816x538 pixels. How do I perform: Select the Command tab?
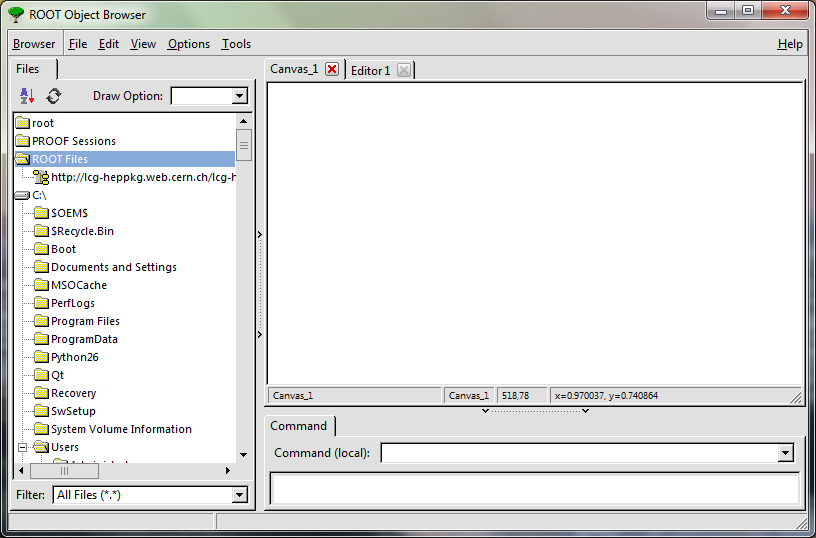[298, 426]
